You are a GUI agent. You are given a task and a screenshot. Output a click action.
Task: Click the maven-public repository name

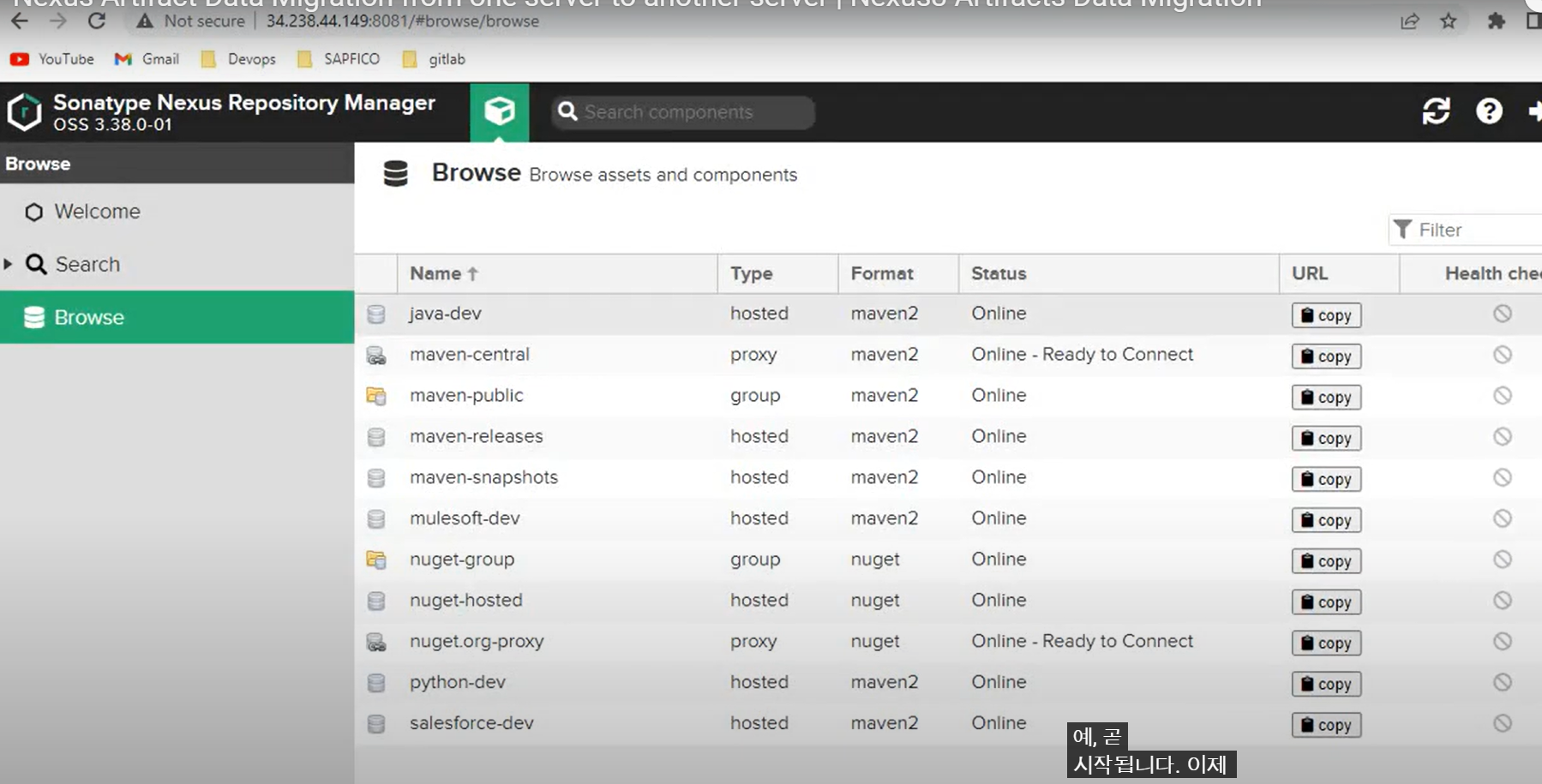coord(466,396)
